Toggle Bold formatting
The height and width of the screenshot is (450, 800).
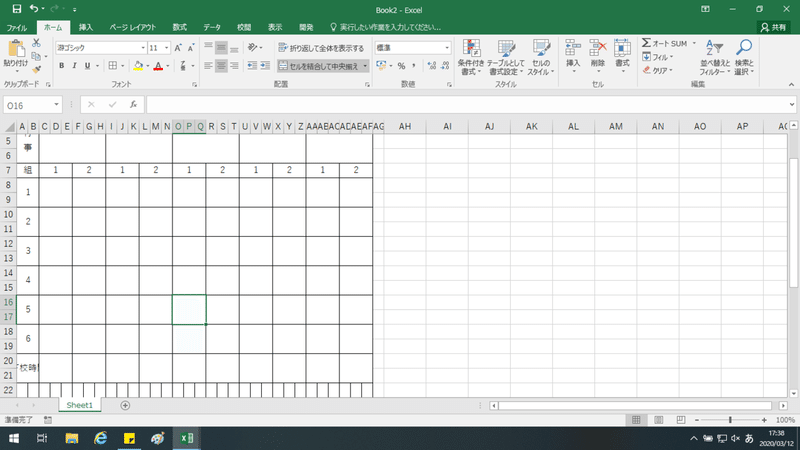(x=62, y=66)
